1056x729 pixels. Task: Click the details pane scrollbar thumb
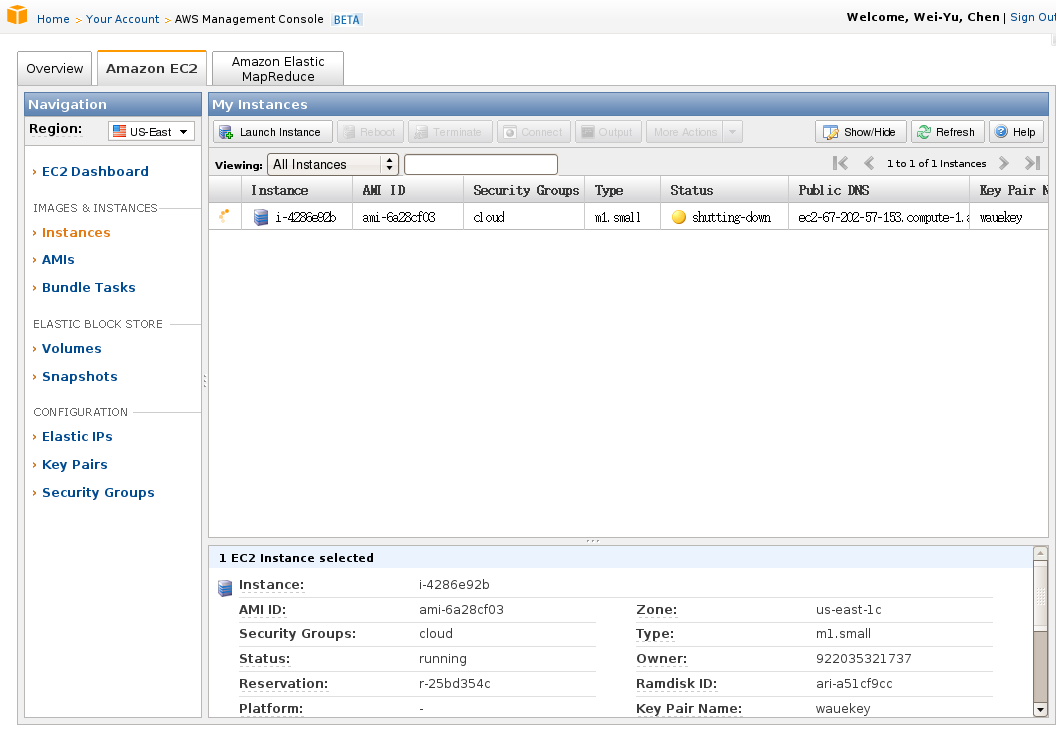click(1041, 596)
